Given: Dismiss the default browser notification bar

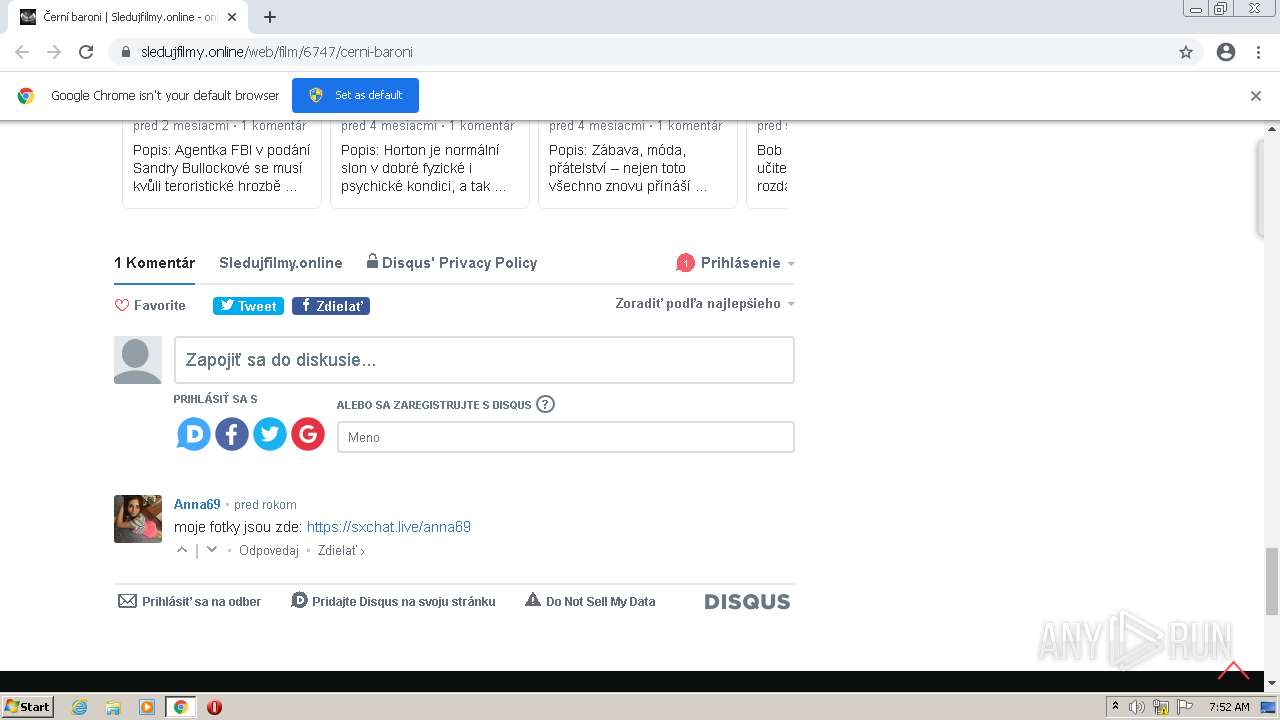Looking at the screenshot, I should (x=1256, y=96).
